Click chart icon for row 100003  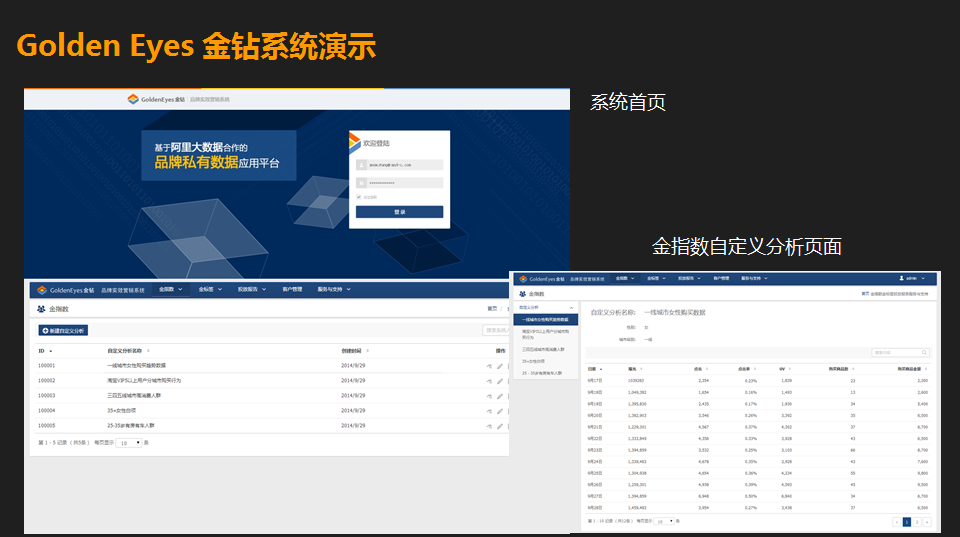pyautogui.click(x=489, y=396)
